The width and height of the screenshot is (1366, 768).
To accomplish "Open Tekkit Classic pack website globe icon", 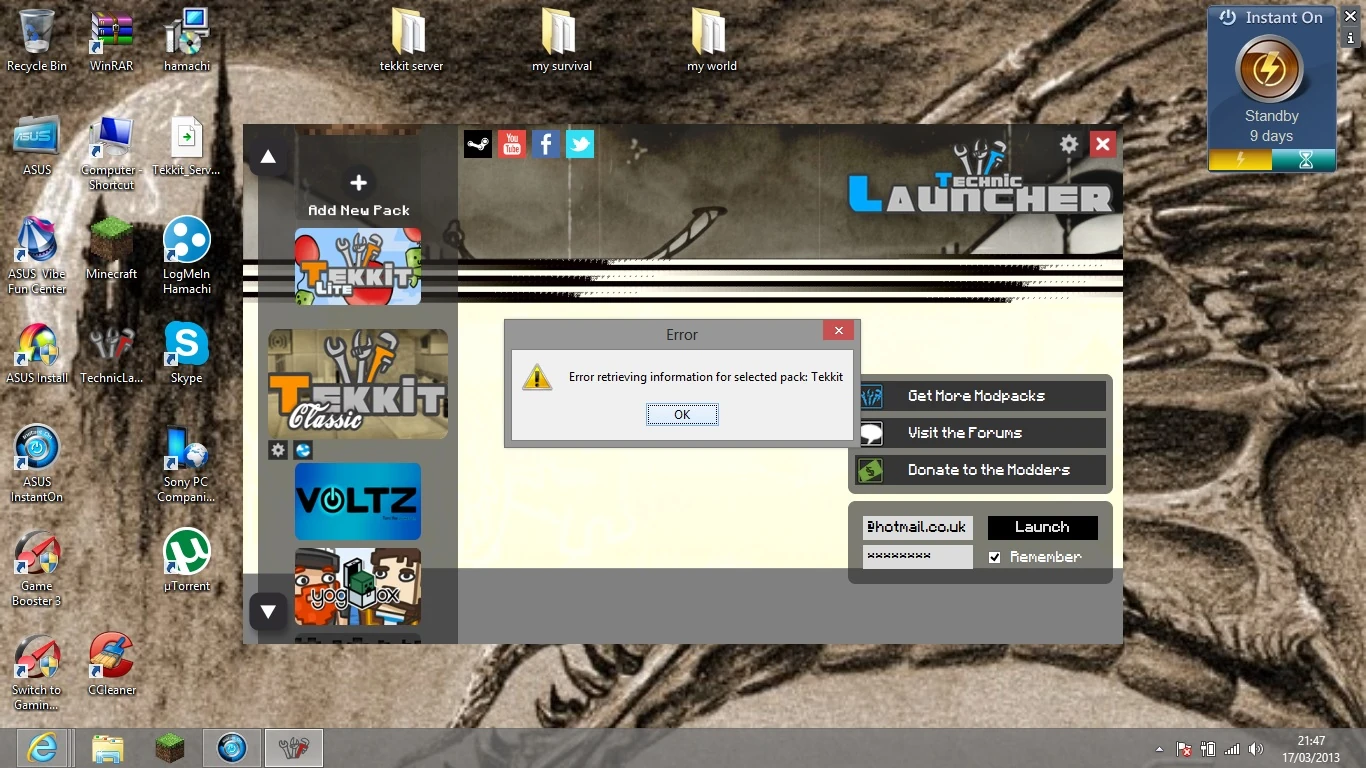I will point(303,451).
